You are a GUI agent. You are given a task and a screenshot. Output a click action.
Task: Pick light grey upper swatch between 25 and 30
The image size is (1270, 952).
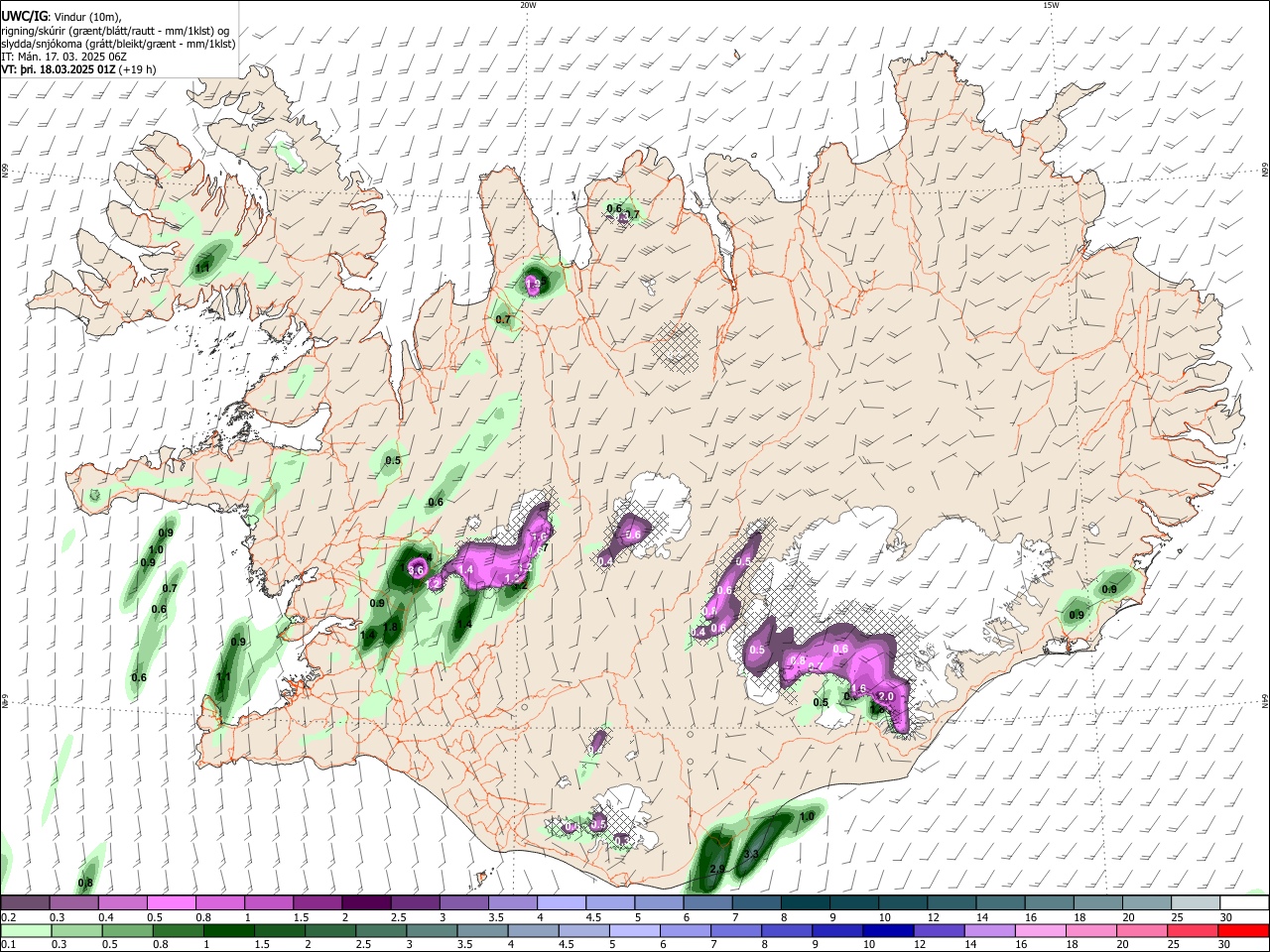click(1194, 903)
